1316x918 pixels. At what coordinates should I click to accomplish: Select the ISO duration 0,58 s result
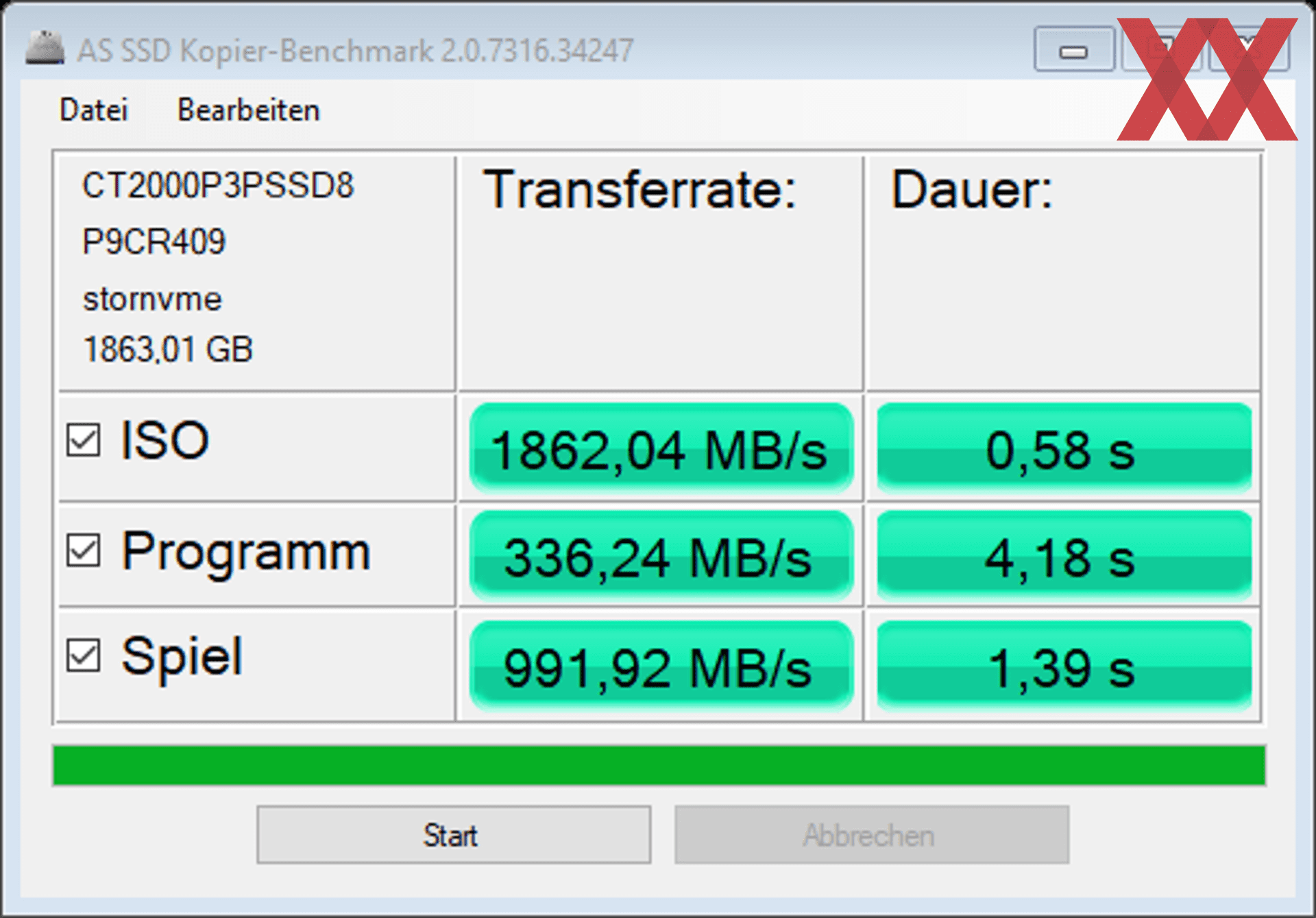tap(1064, 448)
